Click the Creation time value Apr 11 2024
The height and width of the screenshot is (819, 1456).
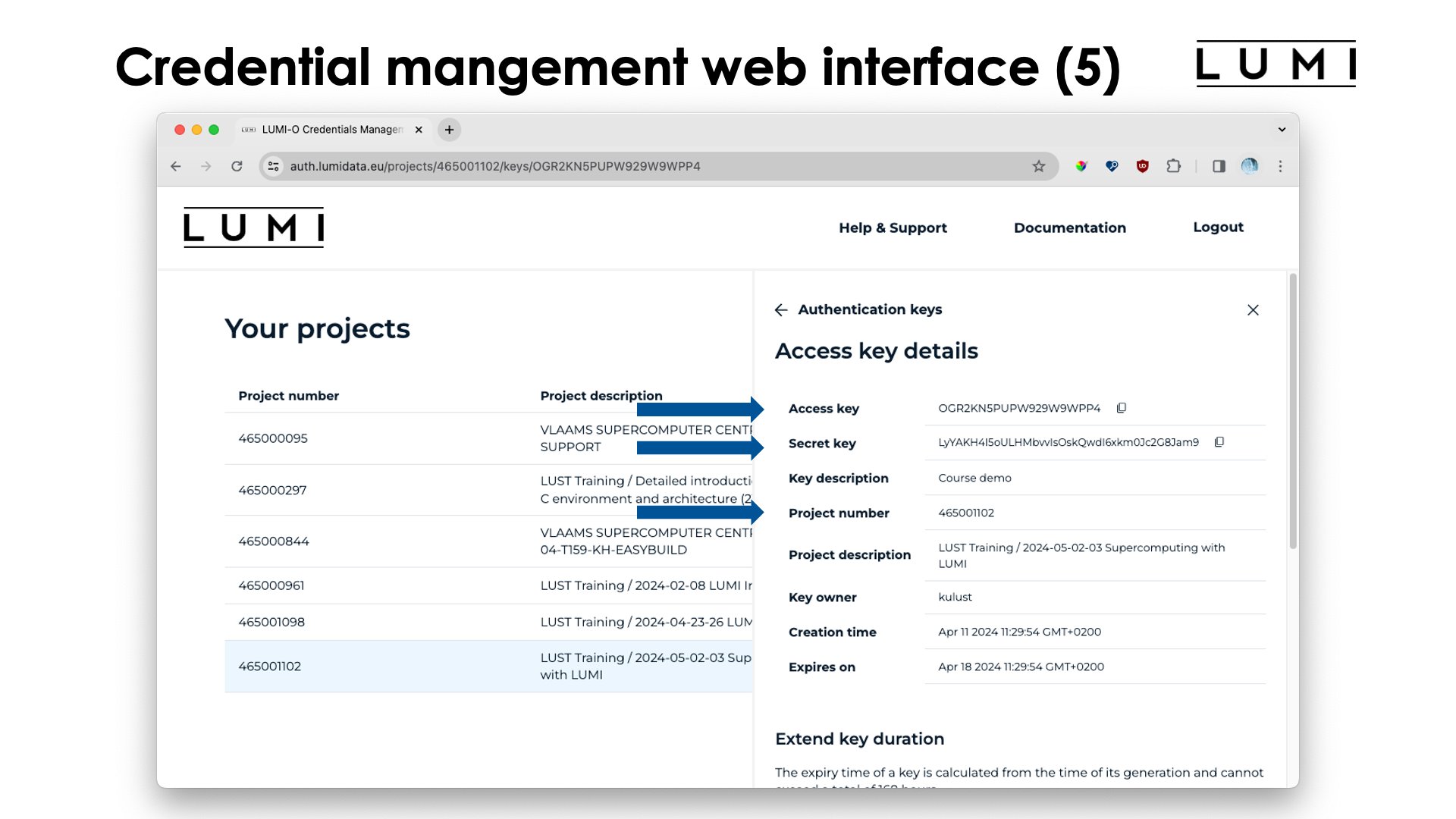pyautogui.click(x=1019, y=632)
